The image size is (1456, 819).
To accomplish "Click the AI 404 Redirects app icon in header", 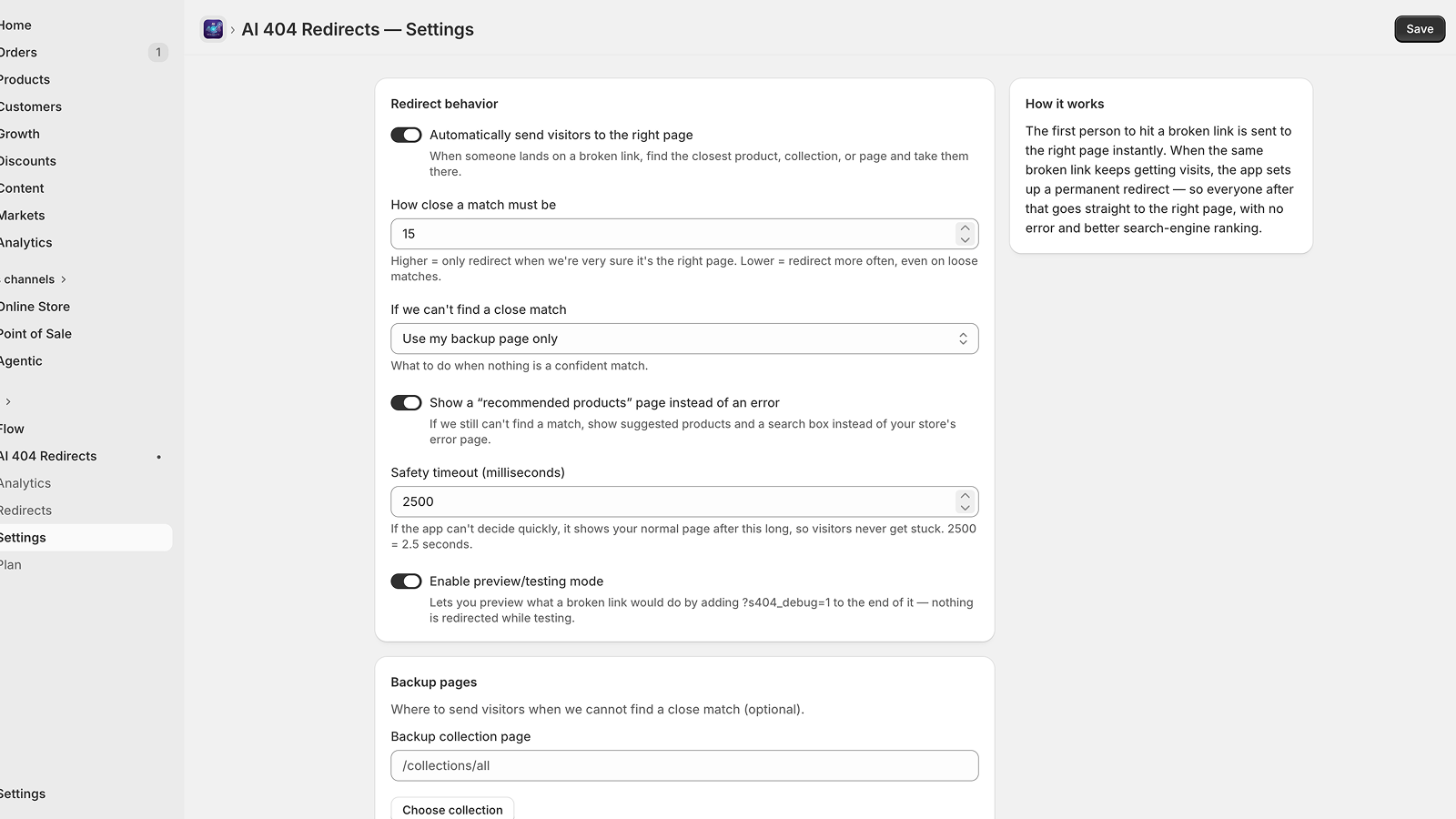I will pyautogui.click(x=213, y=29).
